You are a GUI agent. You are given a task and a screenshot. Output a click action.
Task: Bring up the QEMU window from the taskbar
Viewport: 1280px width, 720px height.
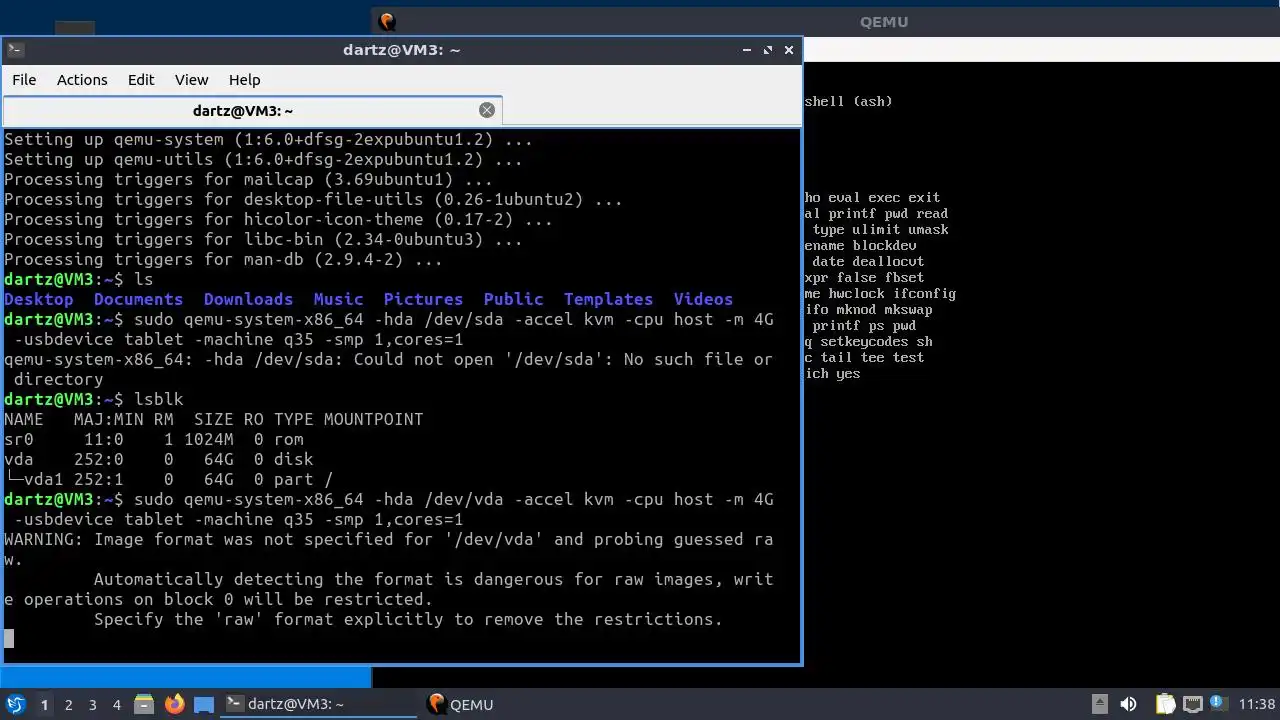point(462,704)
